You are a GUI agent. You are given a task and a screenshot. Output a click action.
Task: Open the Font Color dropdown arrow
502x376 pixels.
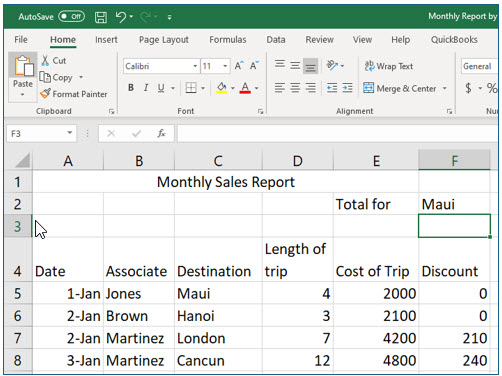(256, 88)
